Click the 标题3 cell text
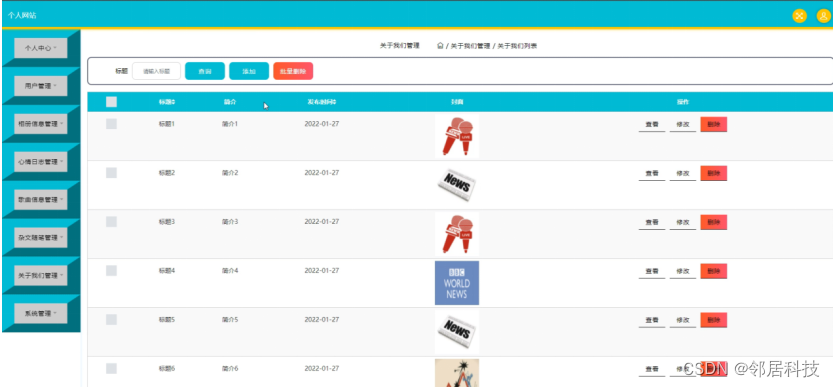 (167, 222)
